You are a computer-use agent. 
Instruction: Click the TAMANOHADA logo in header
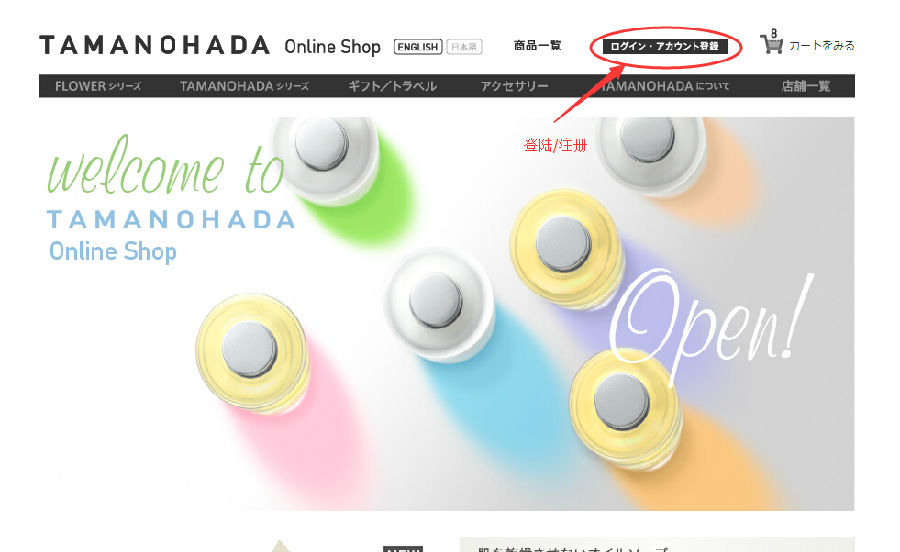point(154,45)
